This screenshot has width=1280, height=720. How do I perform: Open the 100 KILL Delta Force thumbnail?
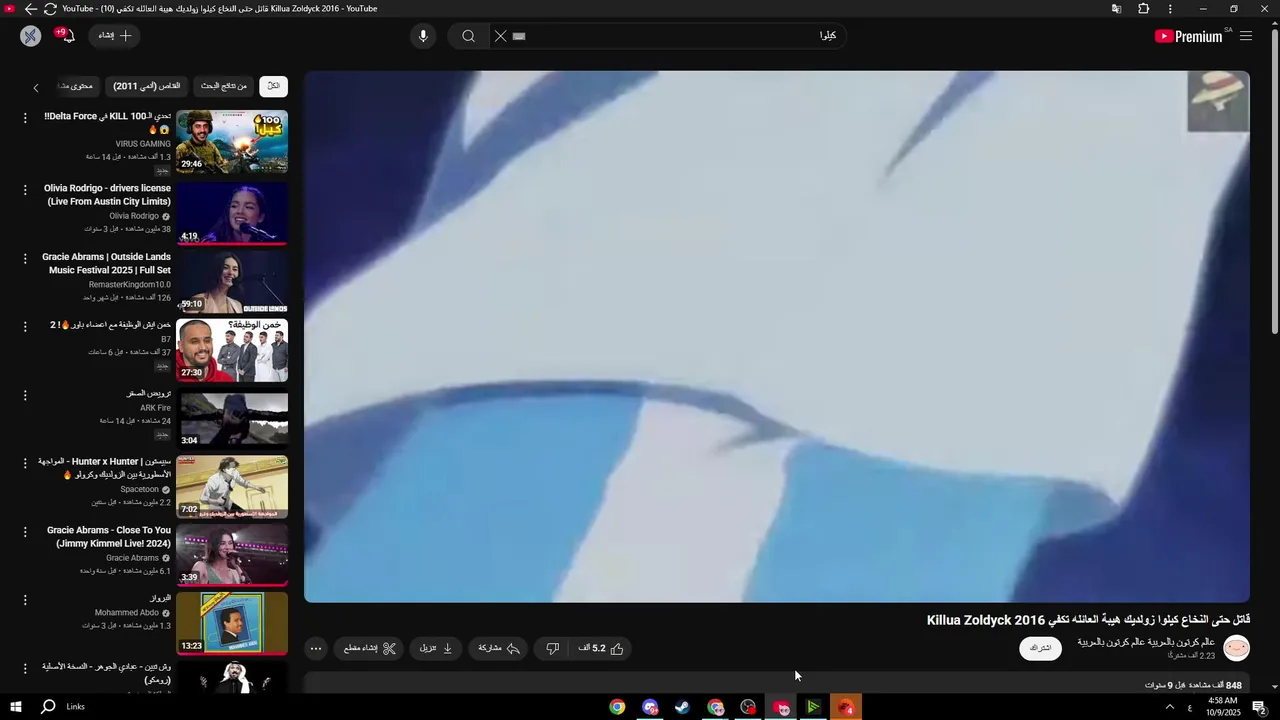click(x=232, y=141)
